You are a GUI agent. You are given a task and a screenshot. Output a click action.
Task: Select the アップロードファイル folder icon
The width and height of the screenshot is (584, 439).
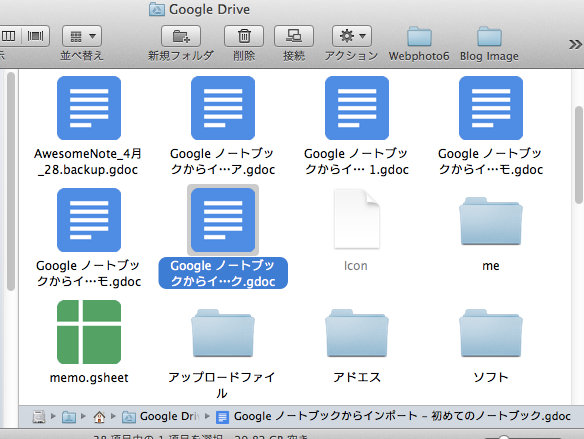click(223, 333)
